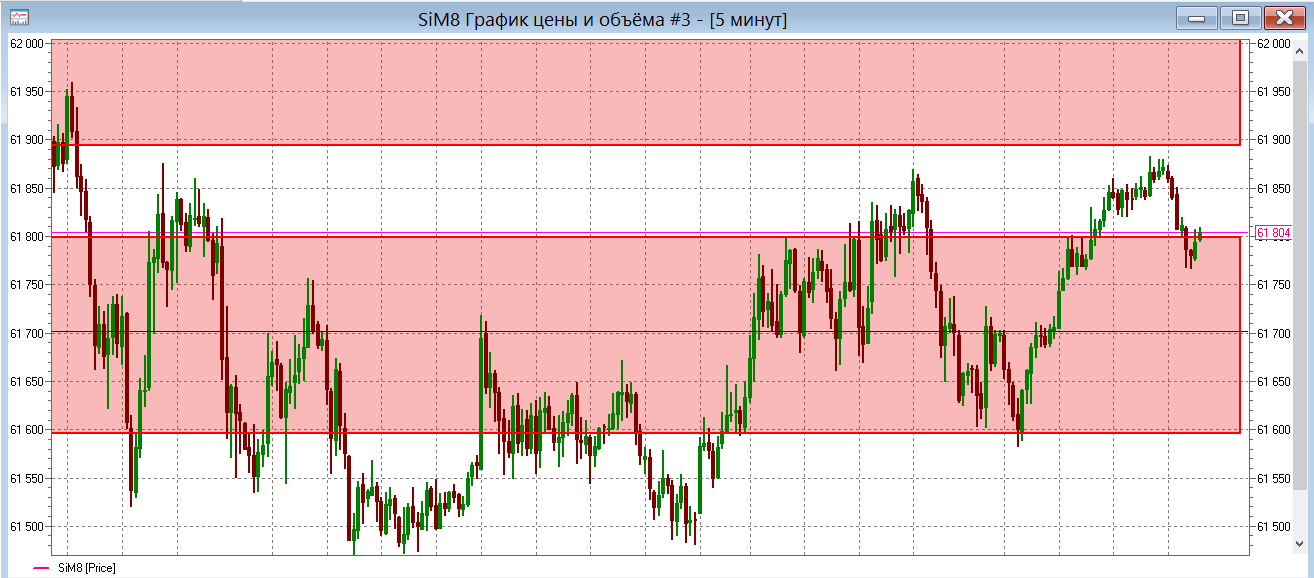Open the chart window system menu icon
The height and width of the screenshot is (578, 1314).
(x=18, y=17)
